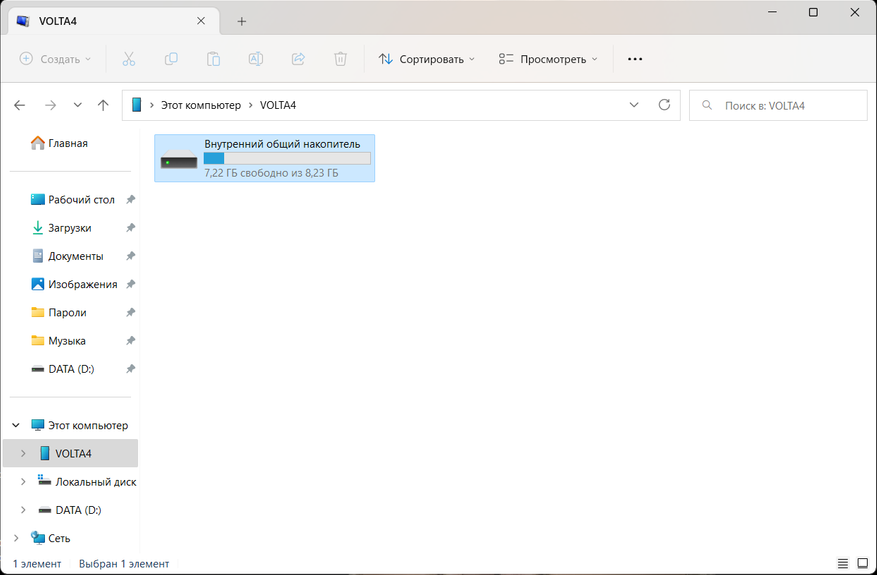This screenshot has height=575, width=877.
Task: Go up one level with up arrow
Action: point(103,105)
